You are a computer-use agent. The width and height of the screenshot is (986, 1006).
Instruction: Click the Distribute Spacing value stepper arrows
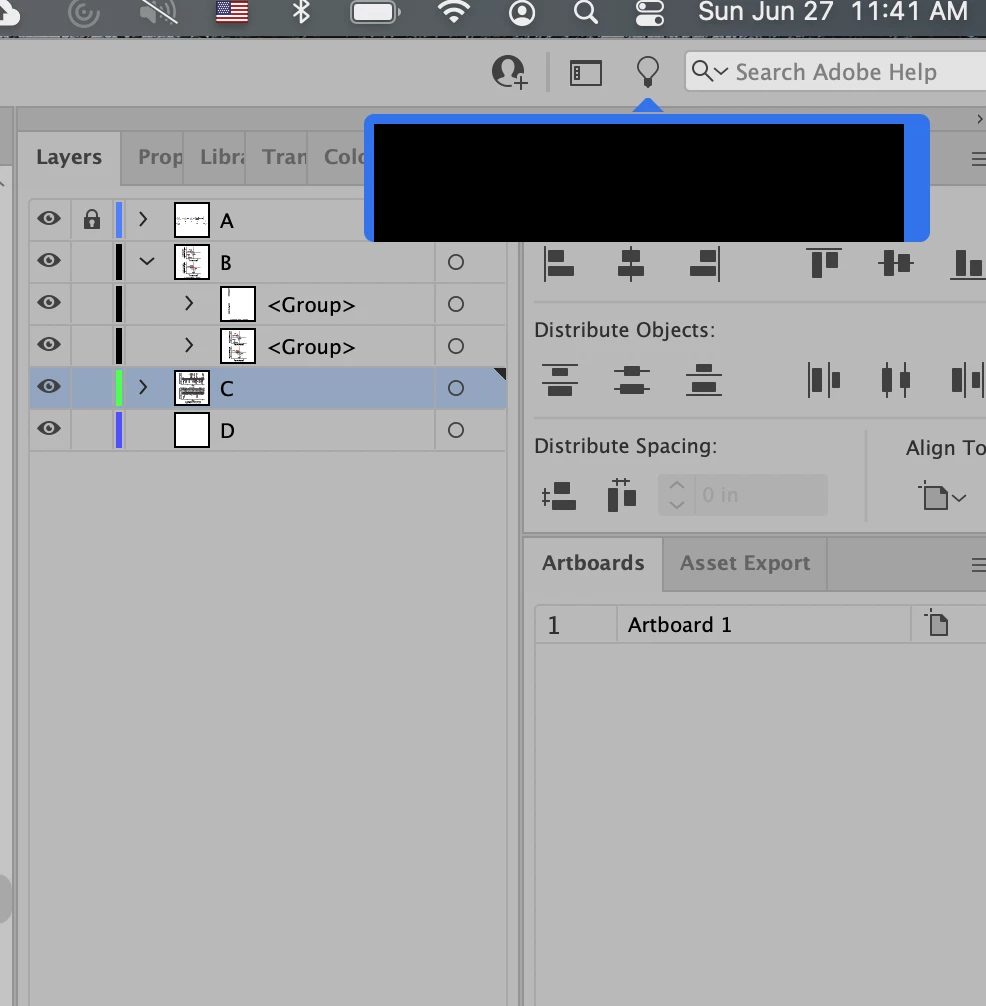676,495
